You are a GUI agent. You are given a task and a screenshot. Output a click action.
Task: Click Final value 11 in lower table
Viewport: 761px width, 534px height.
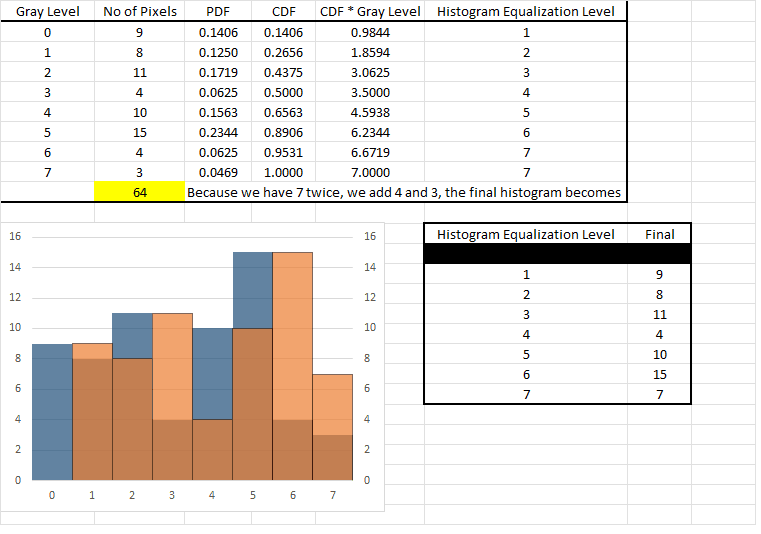point(660,315)
